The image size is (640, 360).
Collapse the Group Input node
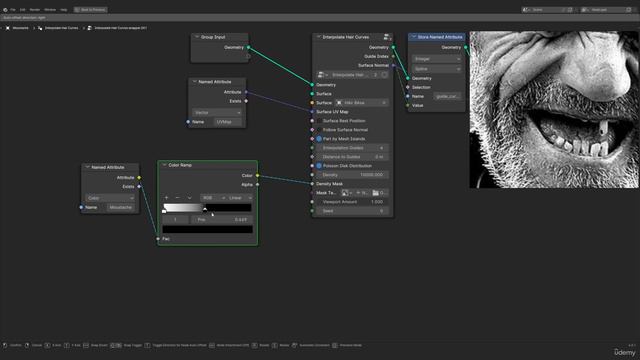(197, 37)
